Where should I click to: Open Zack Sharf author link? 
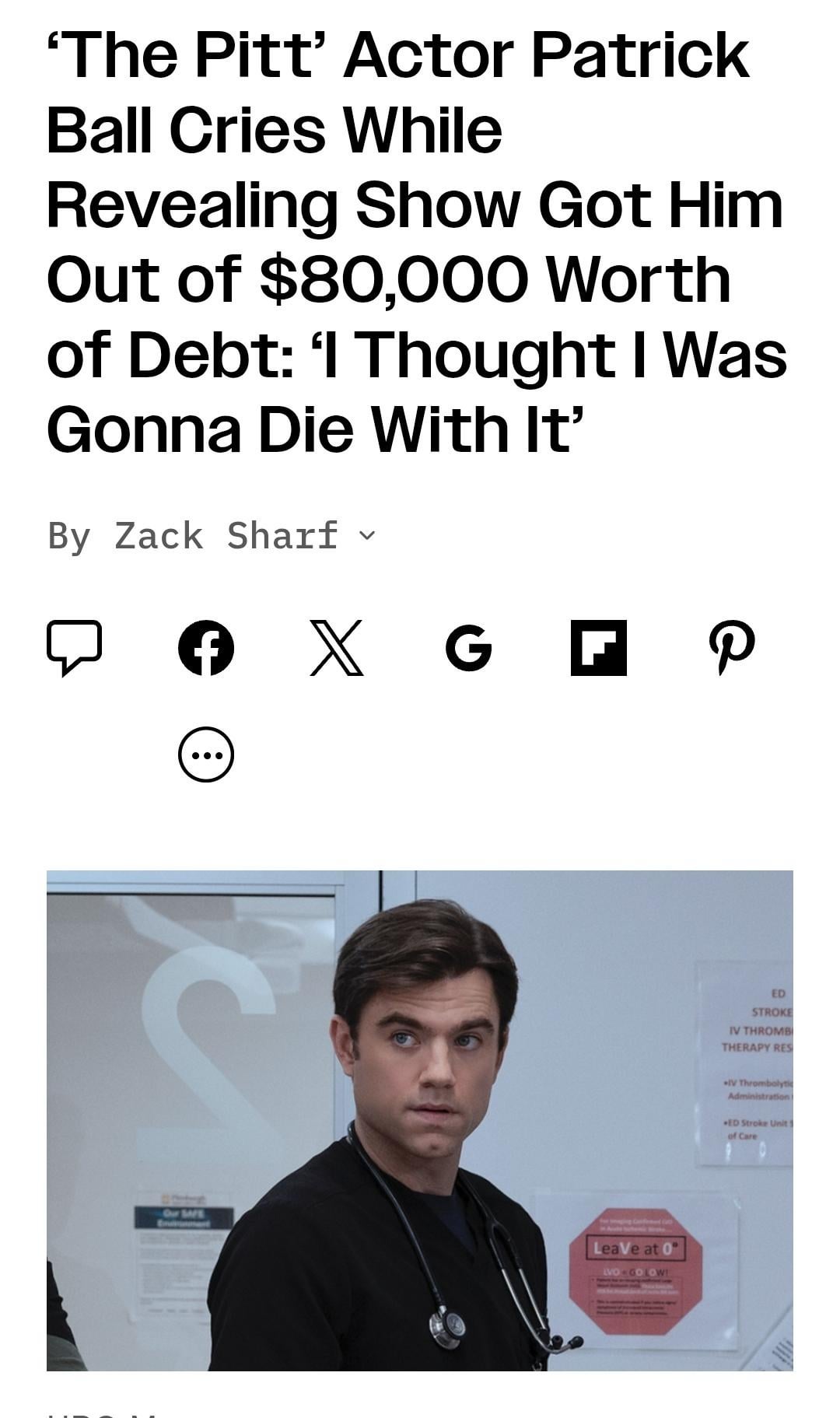pyautogui.click(x=226, y=535)
